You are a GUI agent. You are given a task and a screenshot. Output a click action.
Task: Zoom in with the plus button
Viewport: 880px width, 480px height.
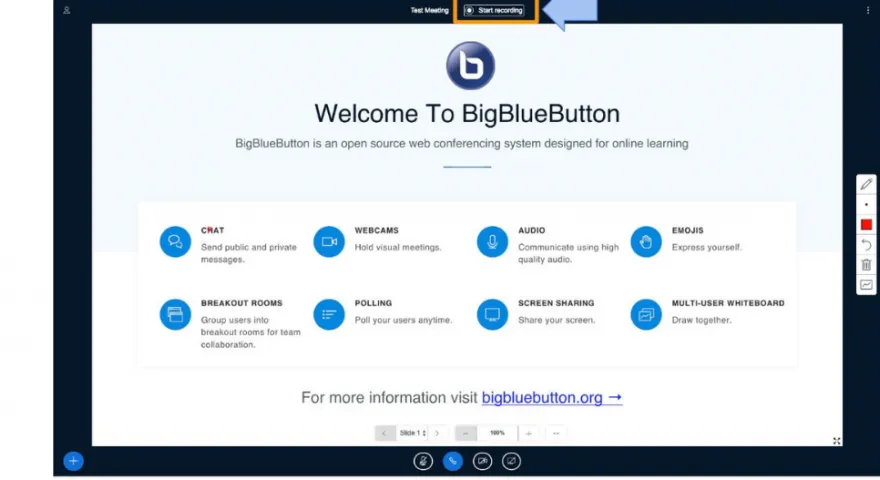coord(528,433)
